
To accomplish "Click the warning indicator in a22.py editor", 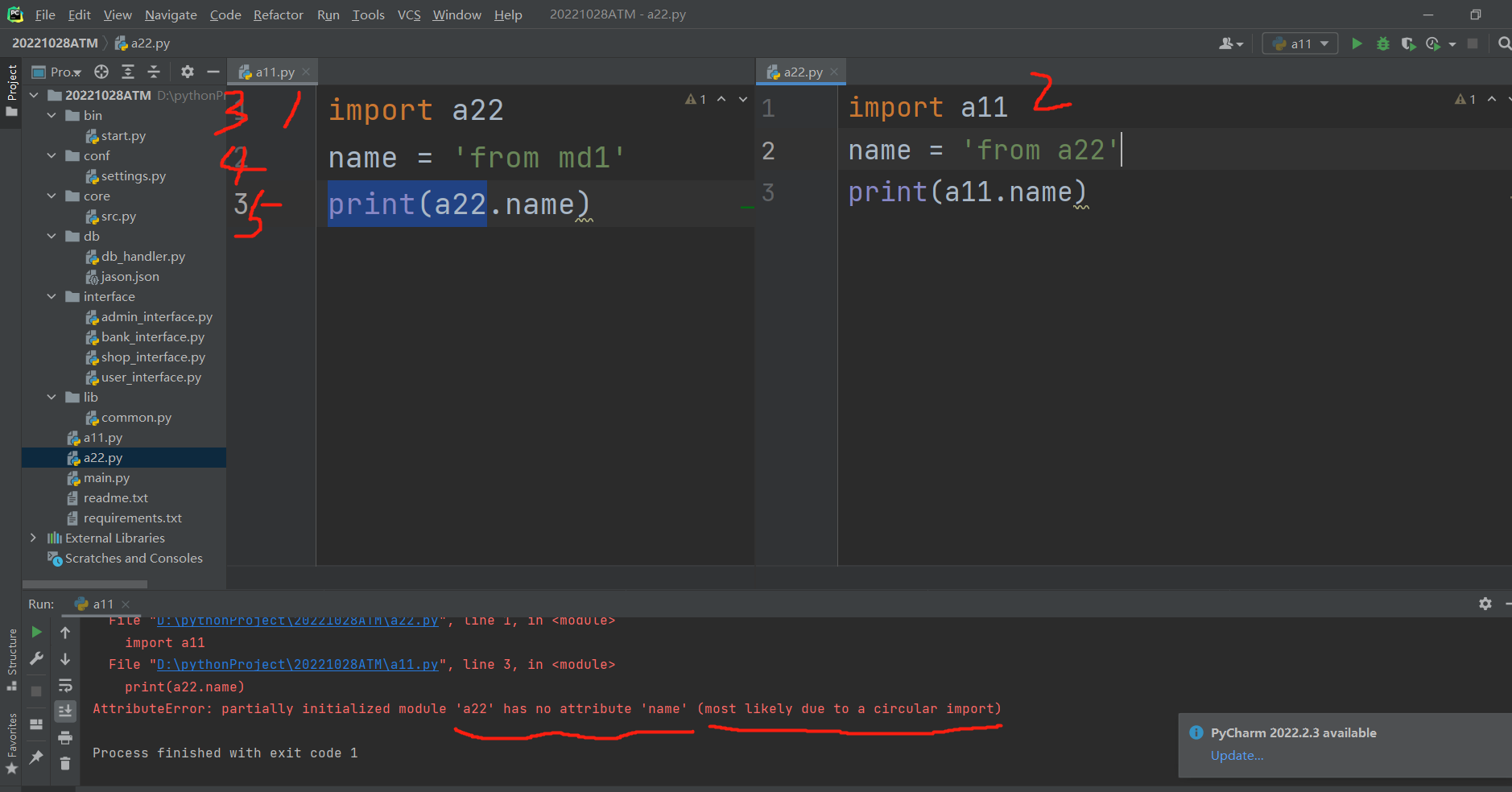I will (1465, 99).
